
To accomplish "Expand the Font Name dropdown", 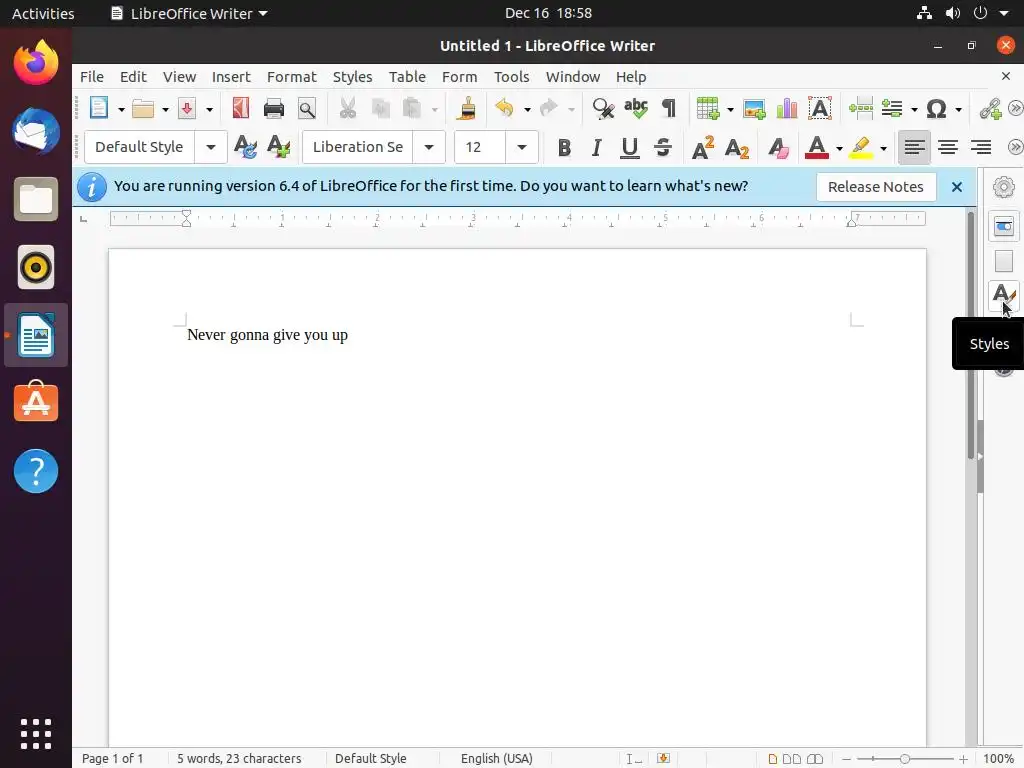I will click(x=429, y=147).
